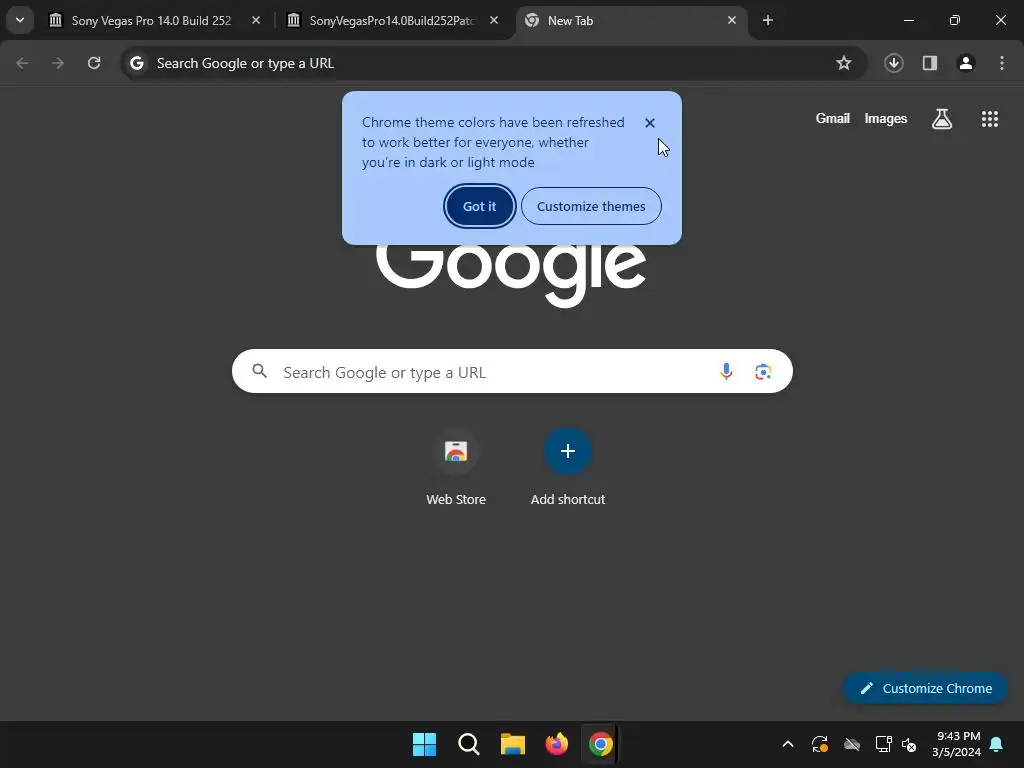This screenshot has width=1024, height=768.
Task: Open a new tab with the plus button
Action: [x=768, y=20]
